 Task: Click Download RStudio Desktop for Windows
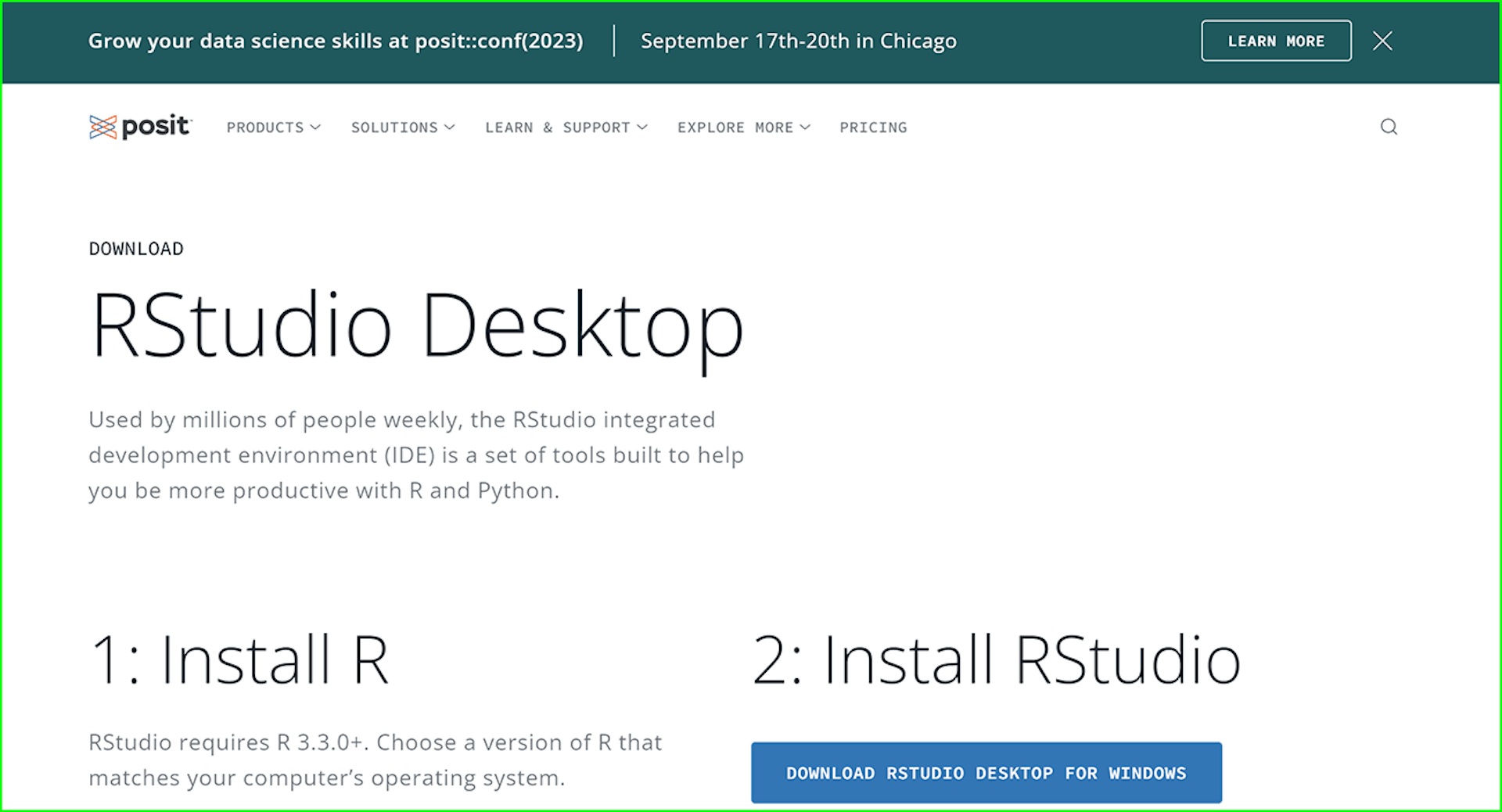click(986, 773)
